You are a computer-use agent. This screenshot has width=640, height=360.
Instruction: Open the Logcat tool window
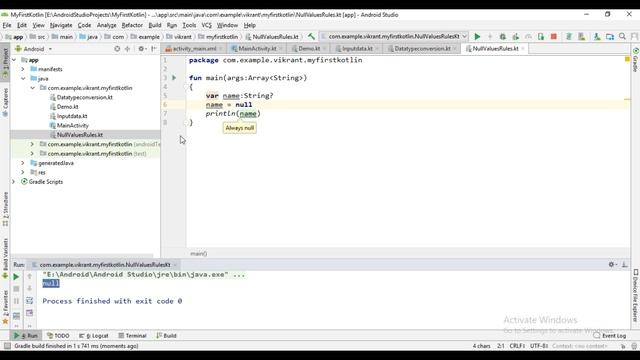(x=94, y=336)
